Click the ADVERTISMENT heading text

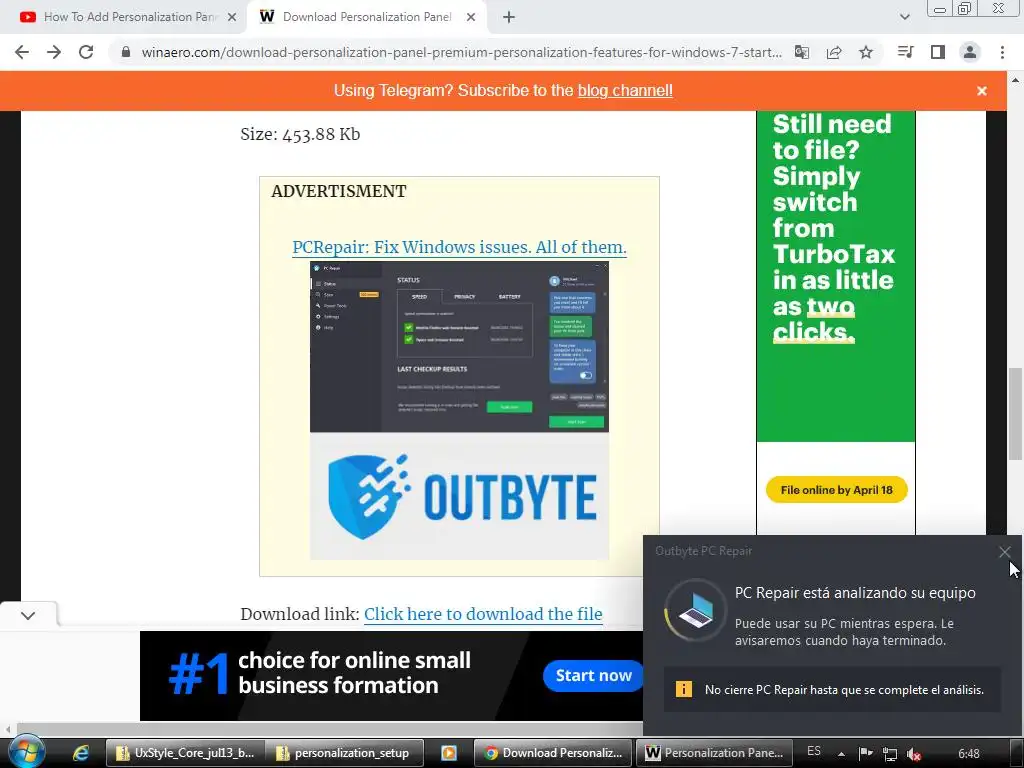tap(338, 191)
